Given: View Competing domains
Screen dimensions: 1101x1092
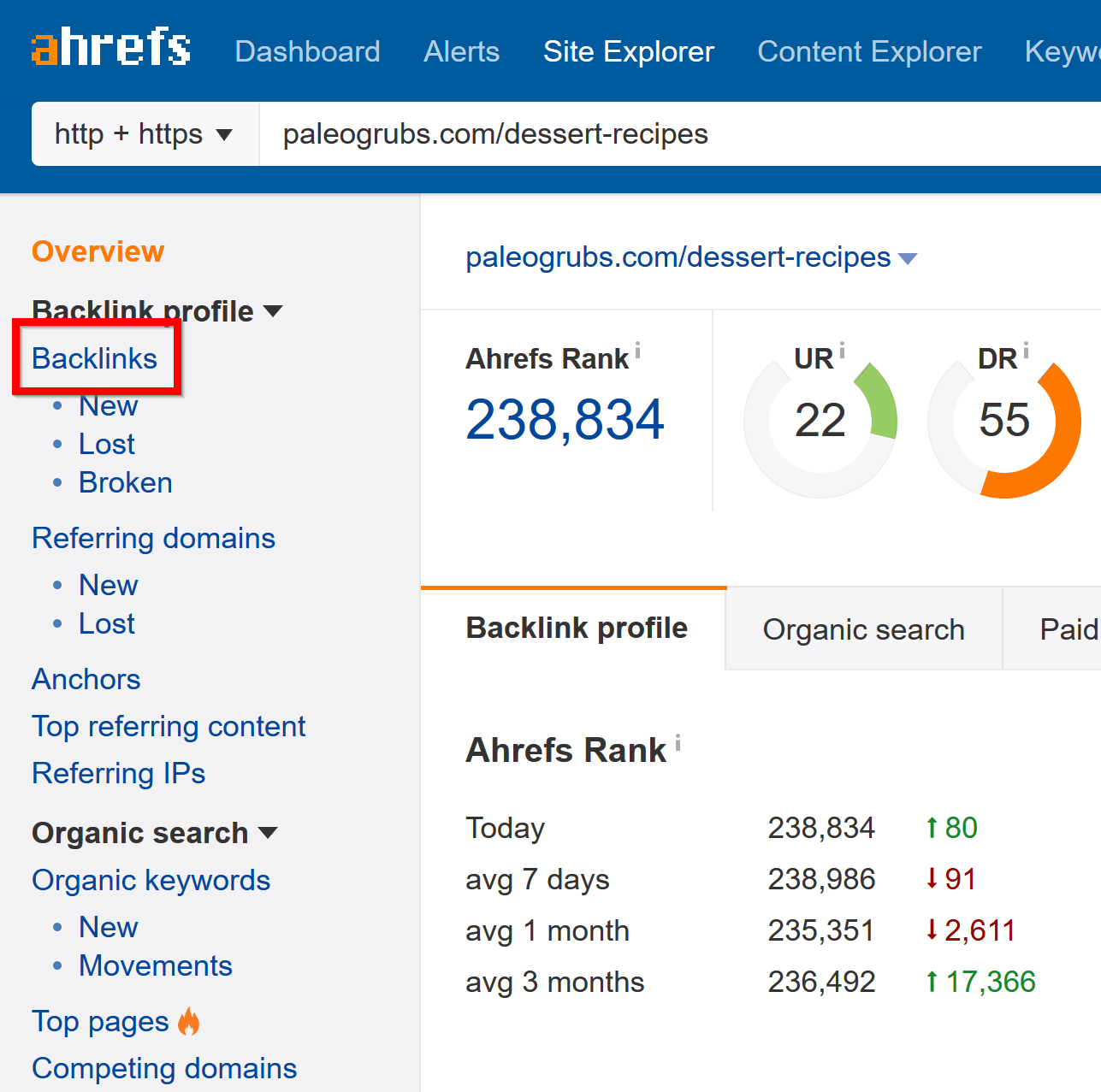Looking at the screenshot, I should [163, 1068].
